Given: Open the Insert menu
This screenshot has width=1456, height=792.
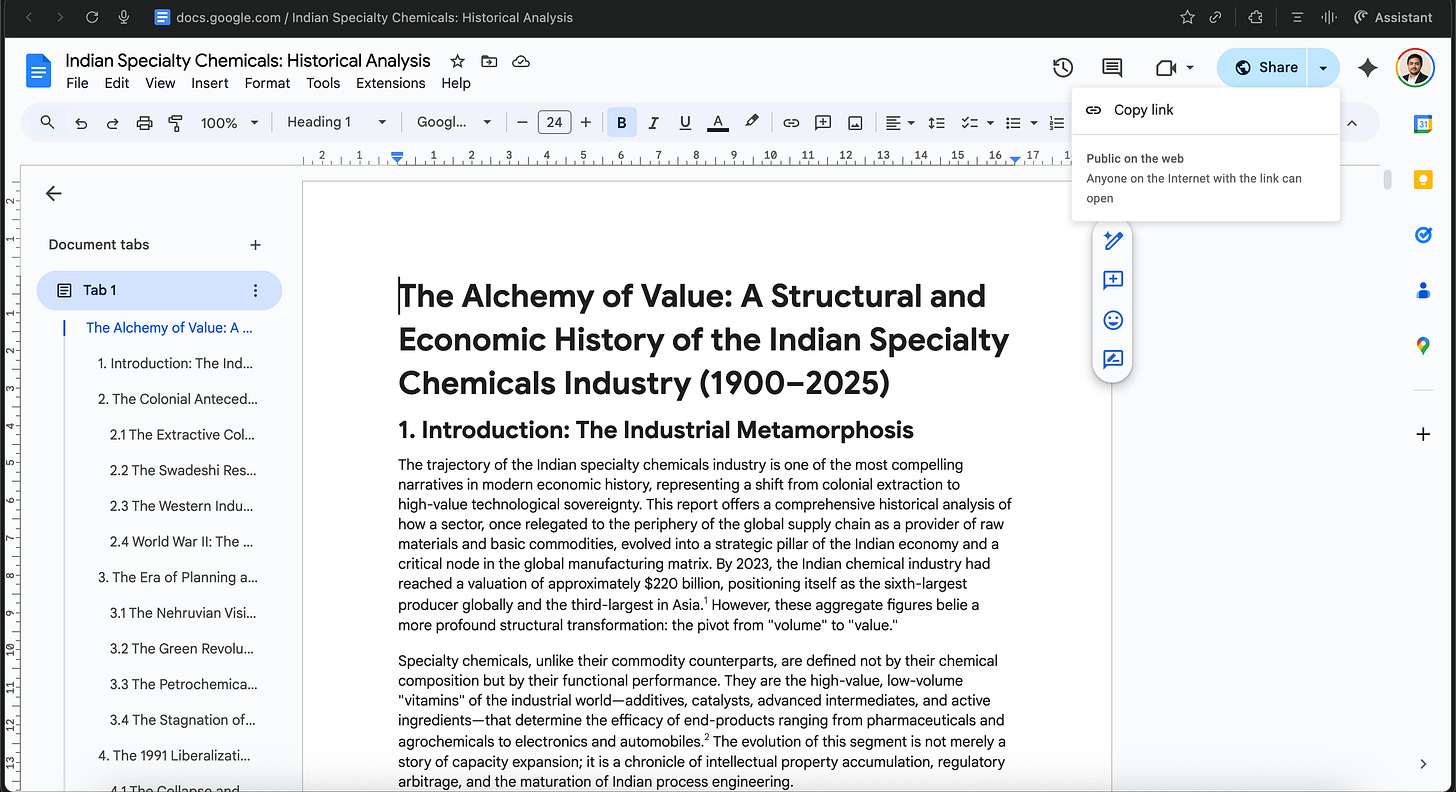Looking at the screenshot, I should coord(210,83).
